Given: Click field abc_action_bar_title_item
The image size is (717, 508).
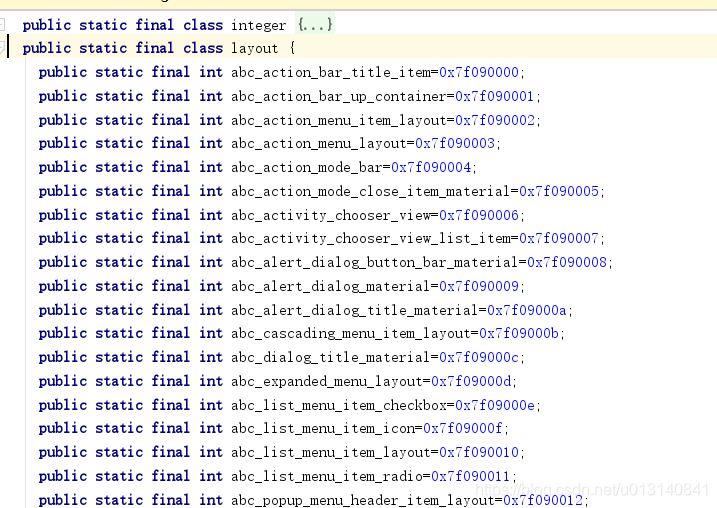Looking at the screenshot, I should [331, 72].
